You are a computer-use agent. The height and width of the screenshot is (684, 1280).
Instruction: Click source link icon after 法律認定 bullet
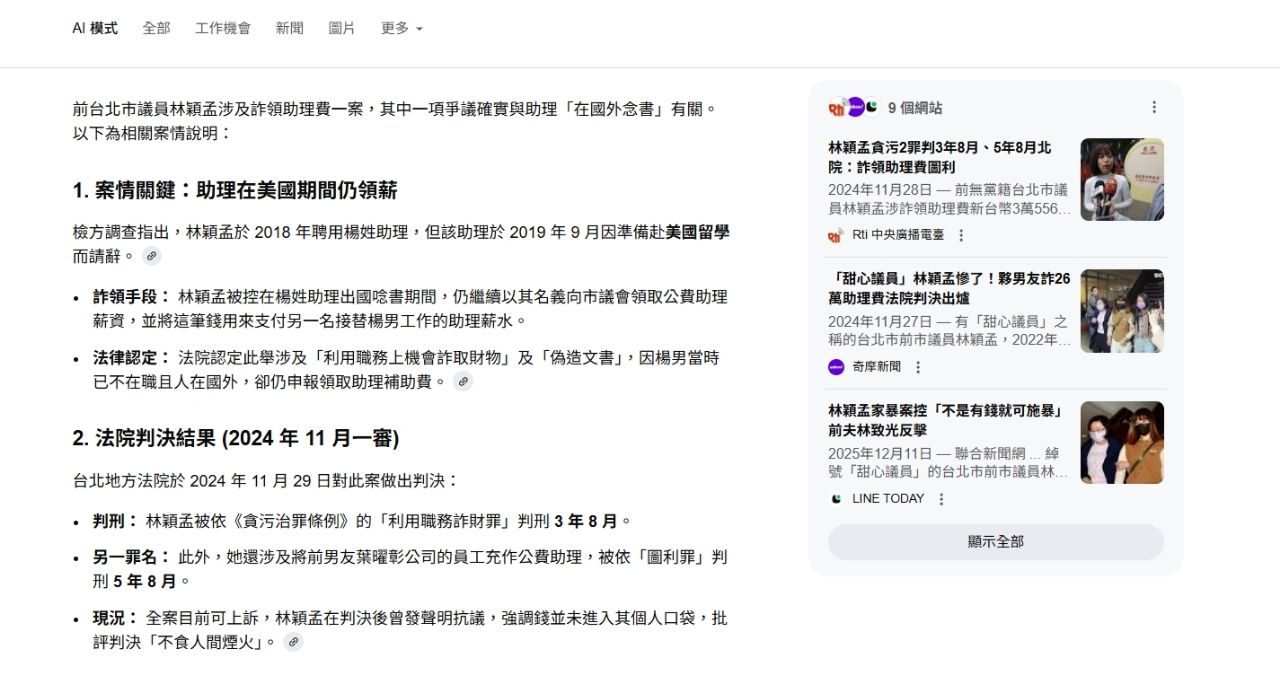(462, 381)
